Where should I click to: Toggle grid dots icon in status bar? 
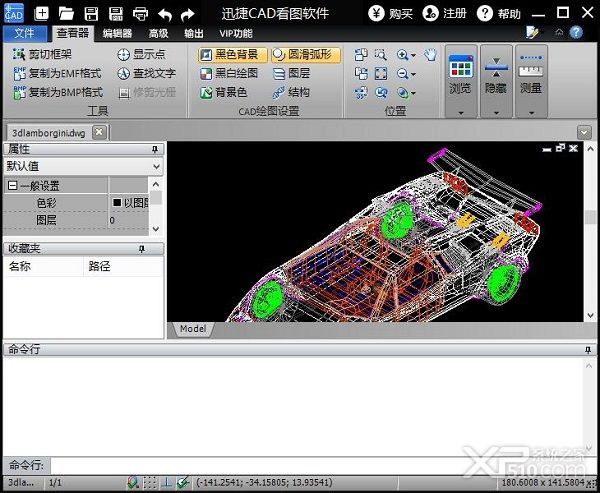pyautogui.click(x=150, y=482)
